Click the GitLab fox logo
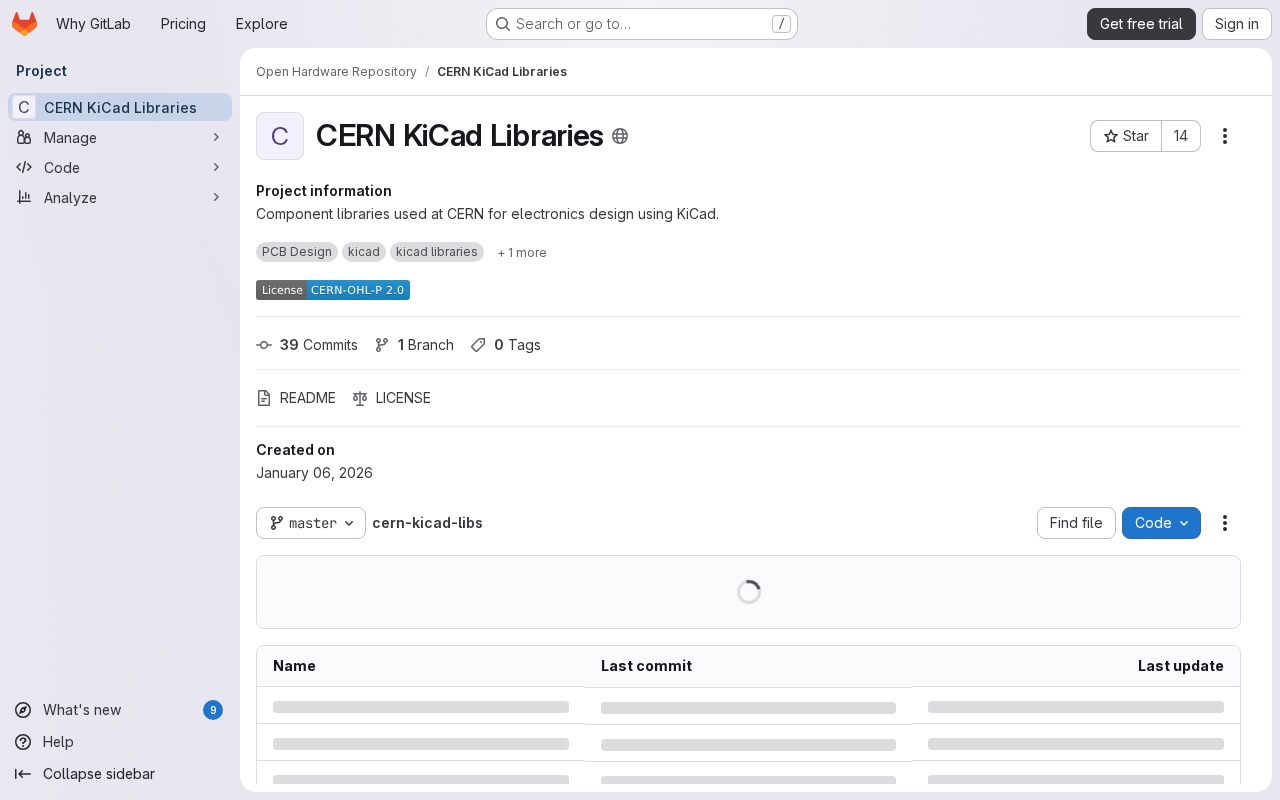Screen dimensions: 1280x800 tap(24, 24)
